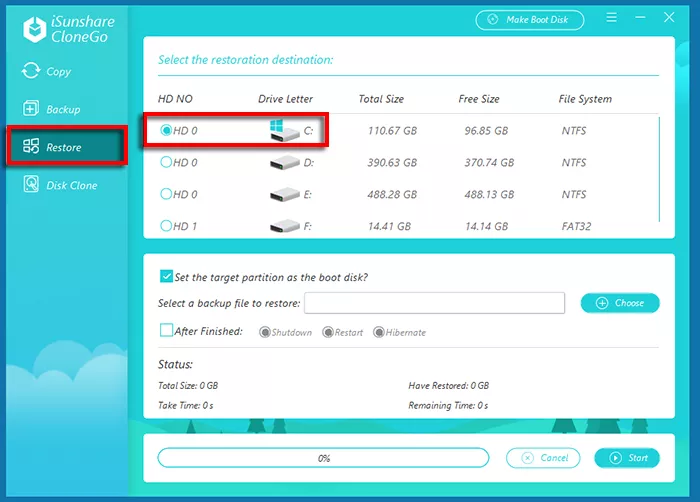Image resolution: width=700 pixels, height=502 pixels.
Task: Click the Free Size column header
Action: (x=479, y=99)
